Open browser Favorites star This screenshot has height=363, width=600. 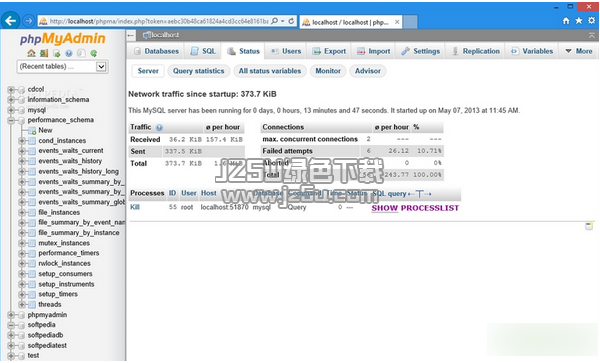click(x=579, y=21)
